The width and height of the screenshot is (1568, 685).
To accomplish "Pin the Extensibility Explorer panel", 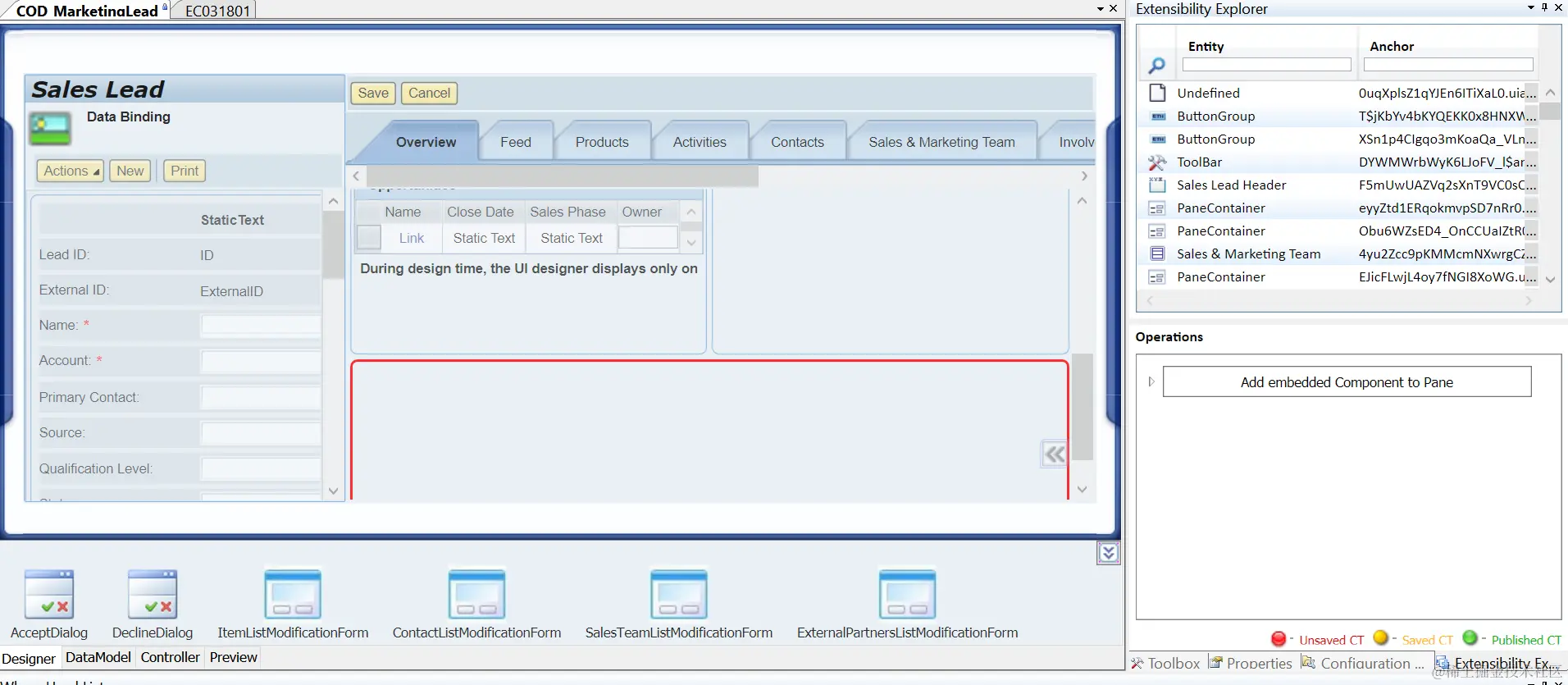I will coord(1544,7).
